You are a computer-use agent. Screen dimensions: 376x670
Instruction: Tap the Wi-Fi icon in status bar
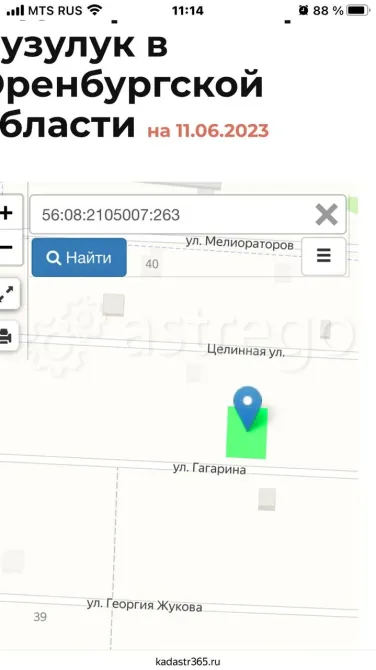click(95, 10)
